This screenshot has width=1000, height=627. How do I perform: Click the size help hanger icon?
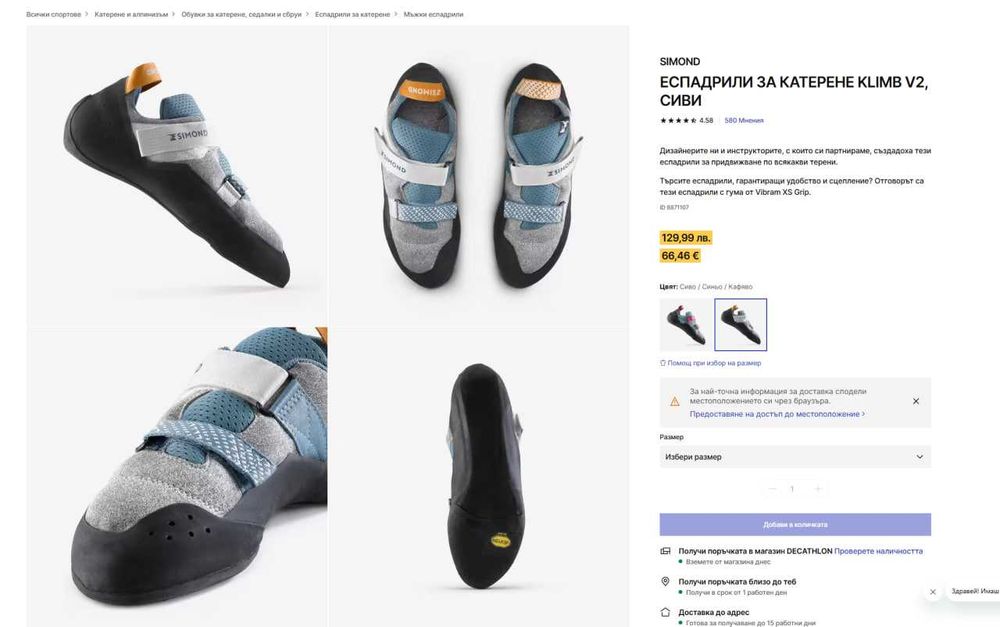[663, 363]
